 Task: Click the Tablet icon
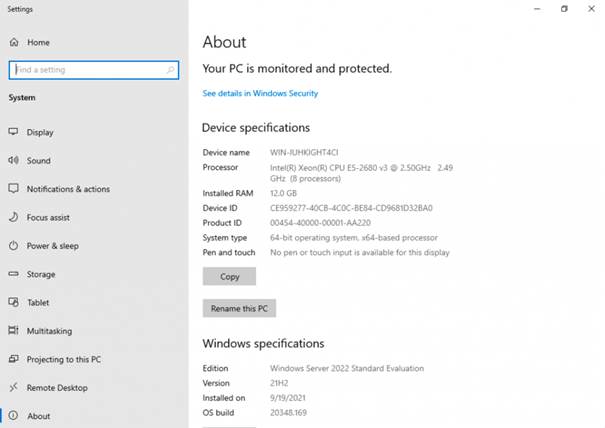tap(14, 302)
